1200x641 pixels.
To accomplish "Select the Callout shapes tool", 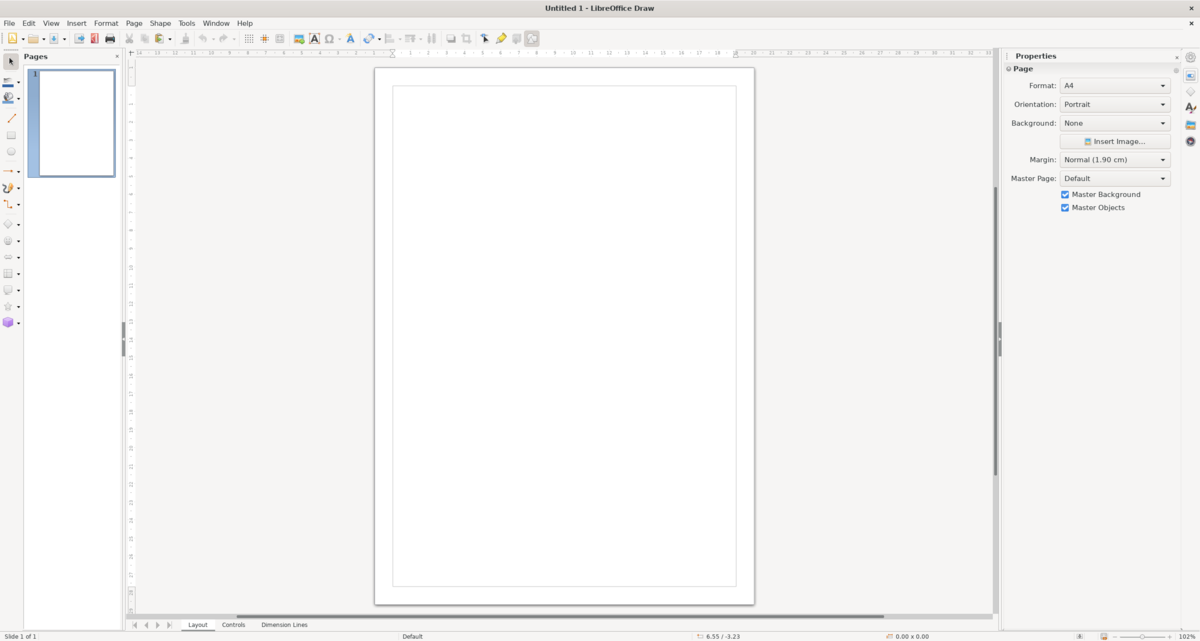I will point(8,290).
